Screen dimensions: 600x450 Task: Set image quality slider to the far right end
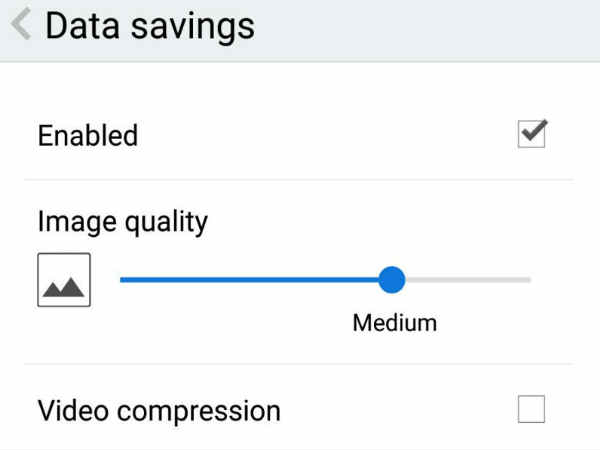tap(530, 280)
